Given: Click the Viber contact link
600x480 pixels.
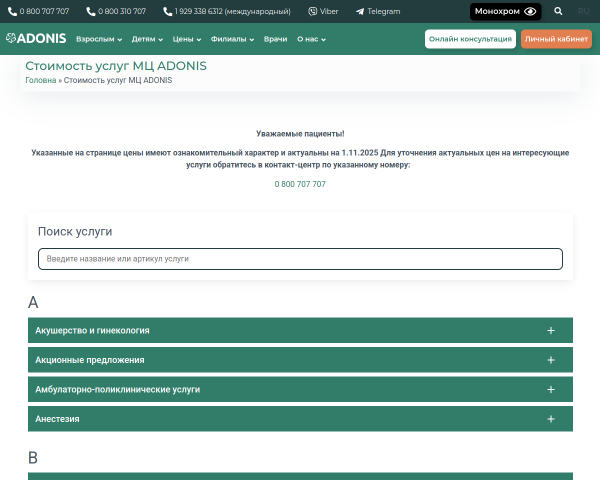Looking at the screenshot, I should tap(323, 11).
